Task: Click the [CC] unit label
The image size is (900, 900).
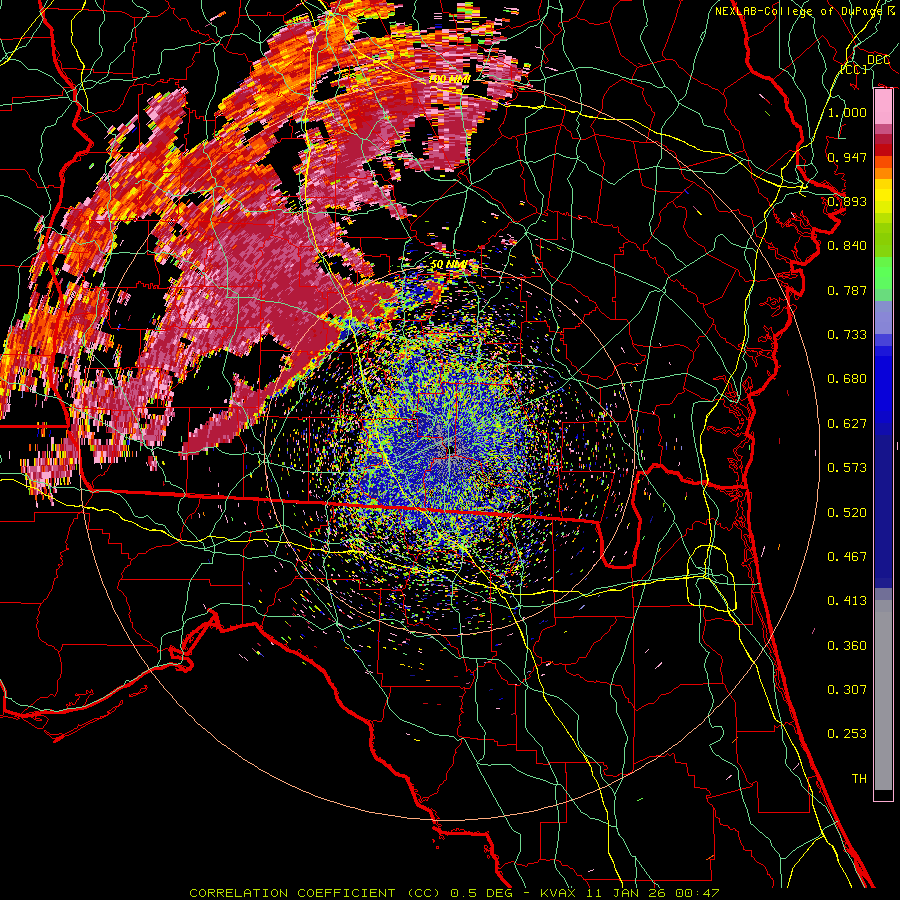Action: point(854,69)
